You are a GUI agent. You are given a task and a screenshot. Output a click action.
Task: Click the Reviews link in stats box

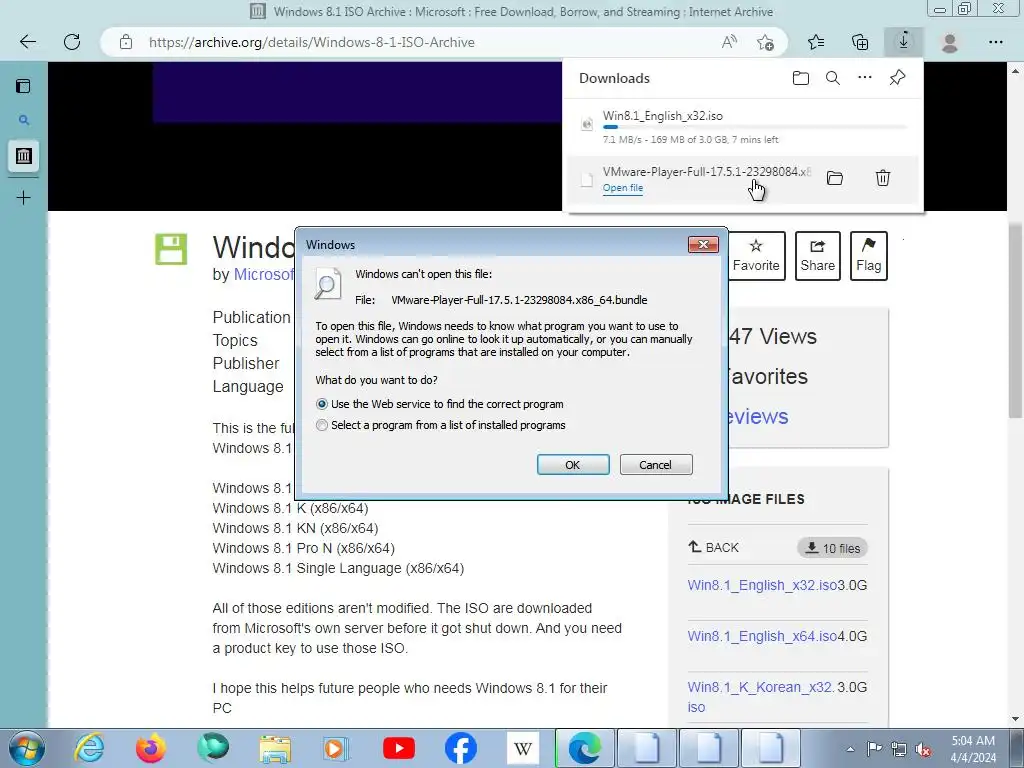758,416
